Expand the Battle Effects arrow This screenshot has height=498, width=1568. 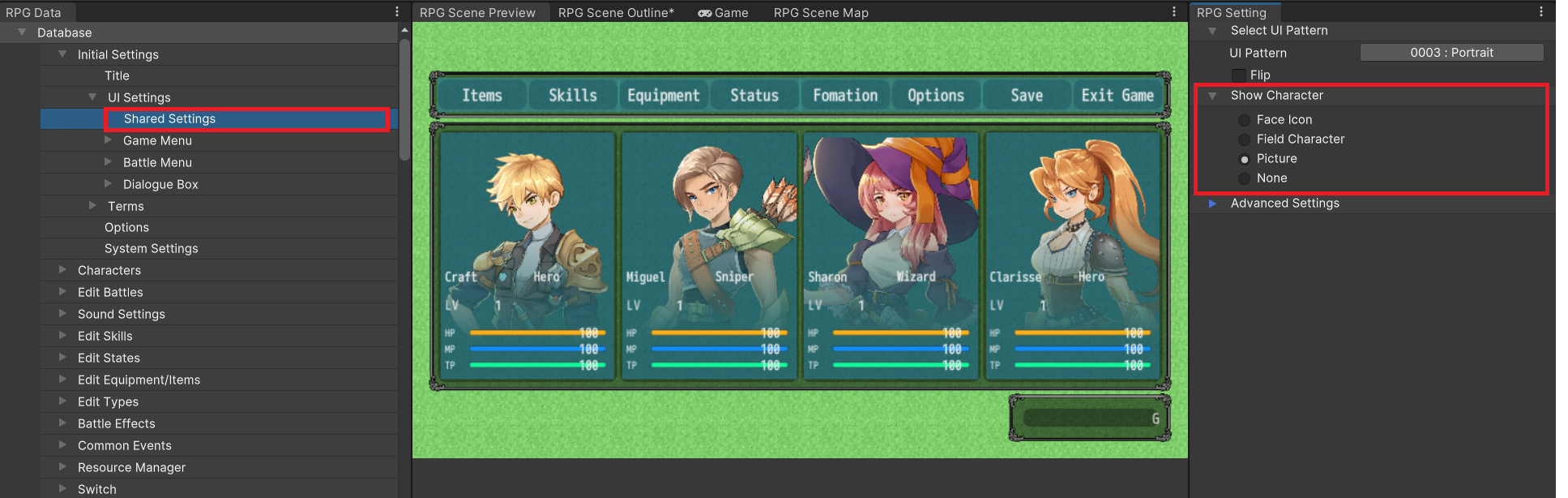coord(62,423)
